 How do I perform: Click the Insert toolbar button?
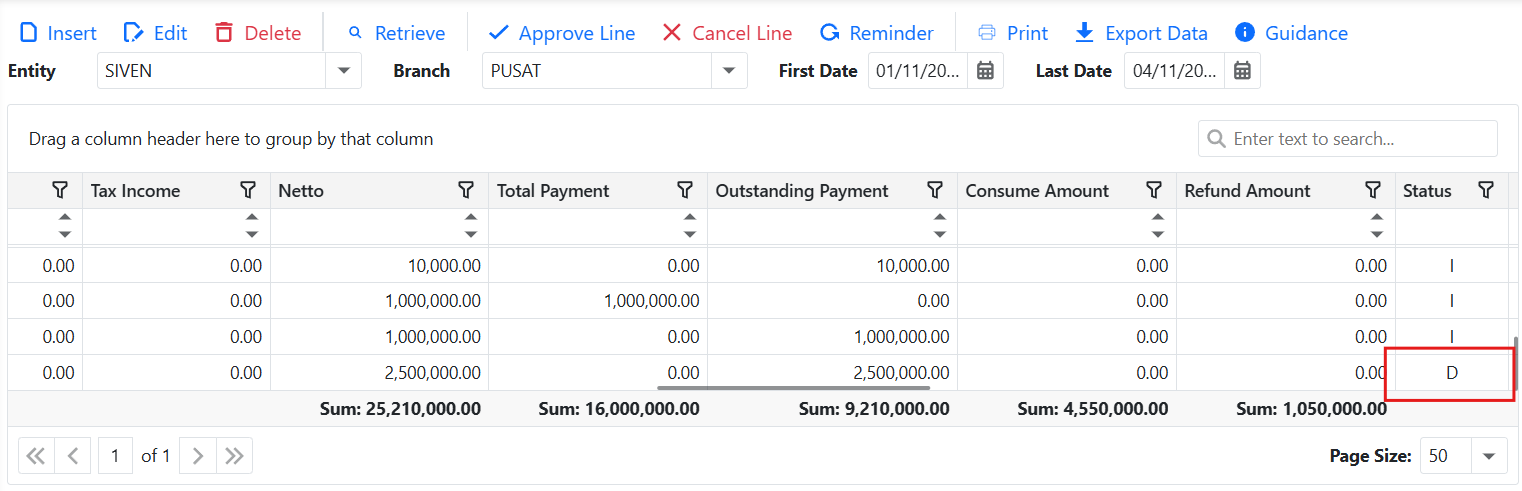tap(58, 33)
